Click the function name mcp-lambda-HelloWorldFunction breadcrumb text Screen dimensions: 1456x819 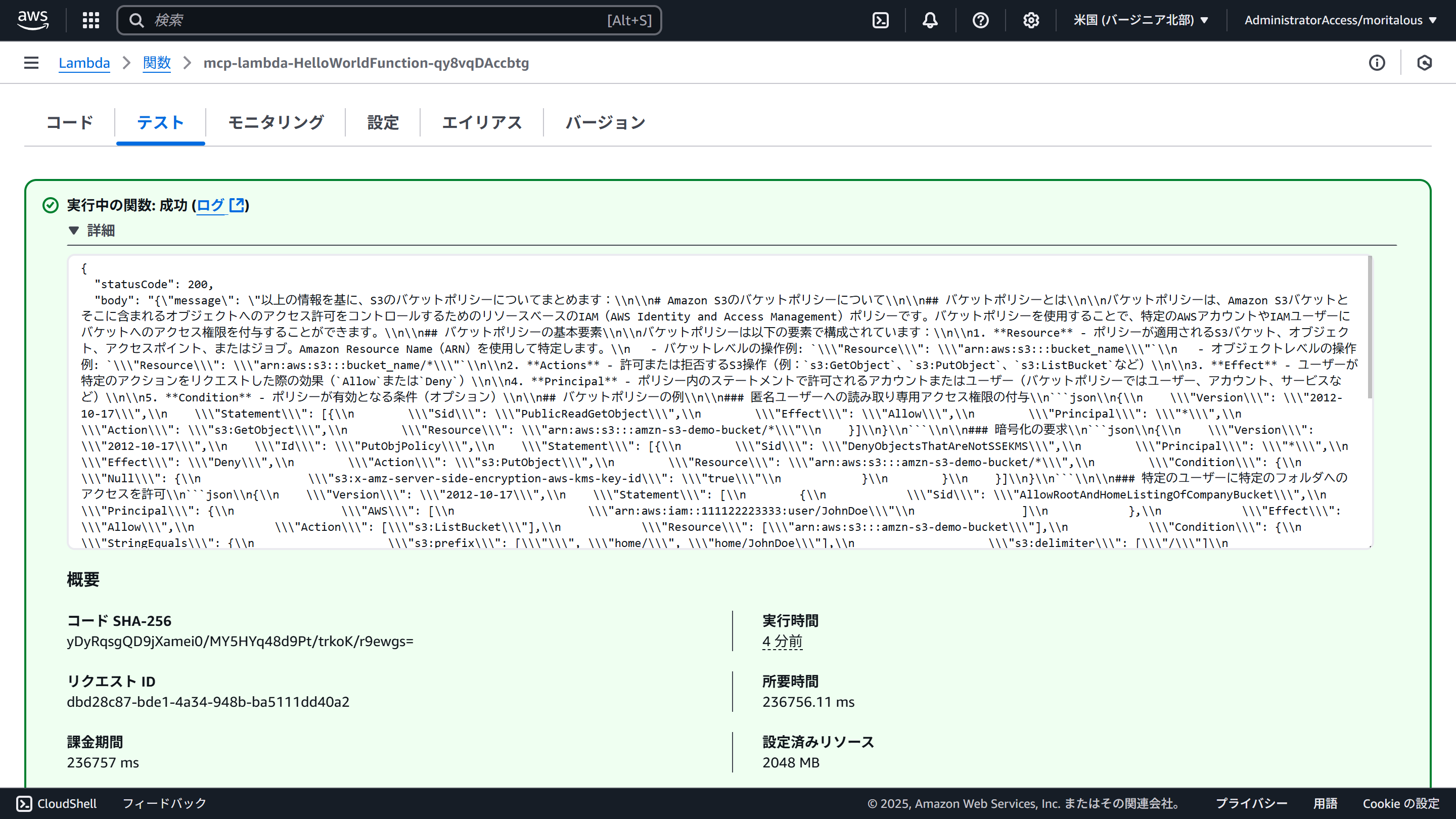(x=366, y=63)
